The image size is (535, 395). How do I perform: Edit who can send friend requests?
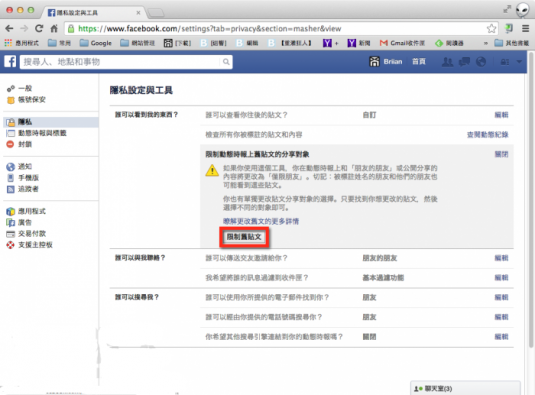coord(501,258)
